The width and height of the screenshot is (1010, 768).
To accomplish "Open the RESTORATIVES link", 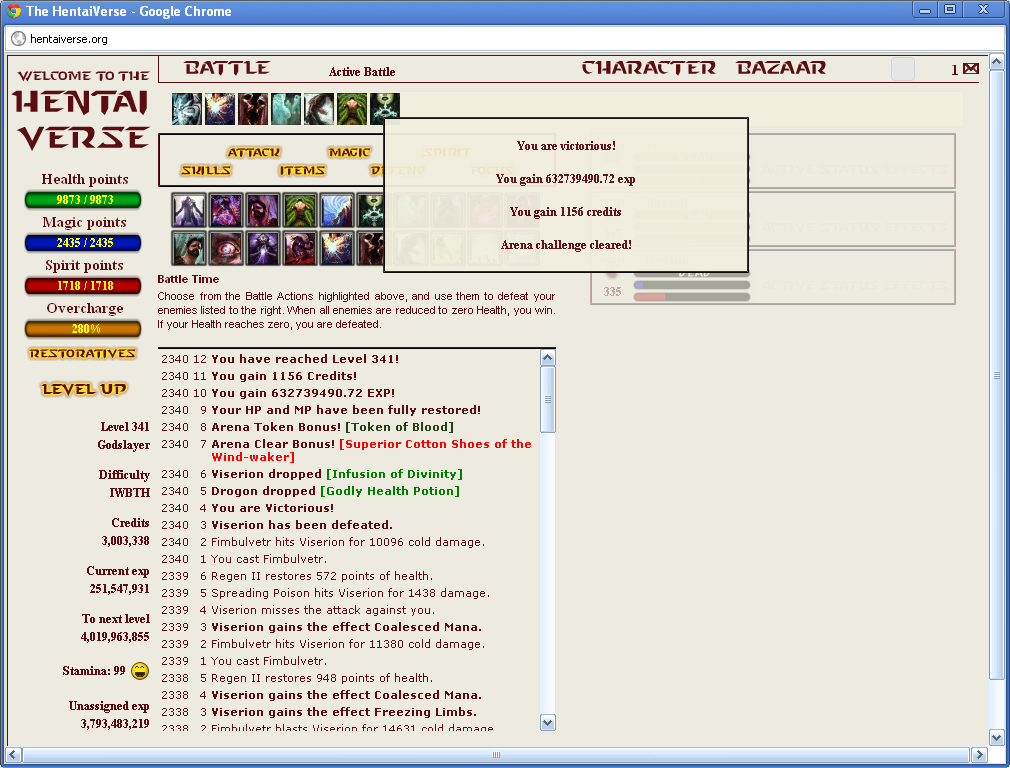I will [83, 353].
